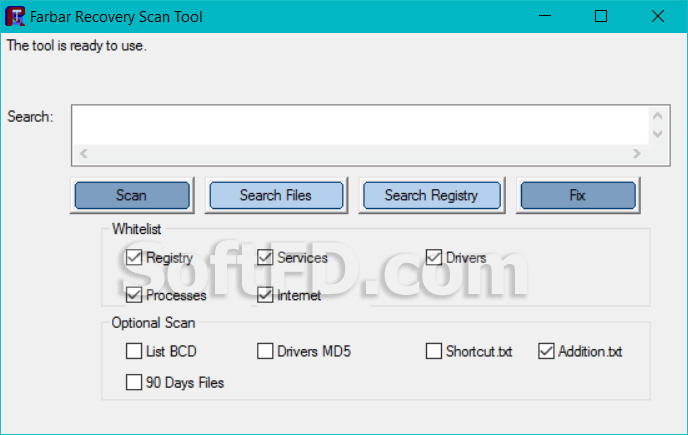Maximize the Farbar Recovery Scan Tool window
The width and height of the screenshot is (688, 435).
click(601, 16)
